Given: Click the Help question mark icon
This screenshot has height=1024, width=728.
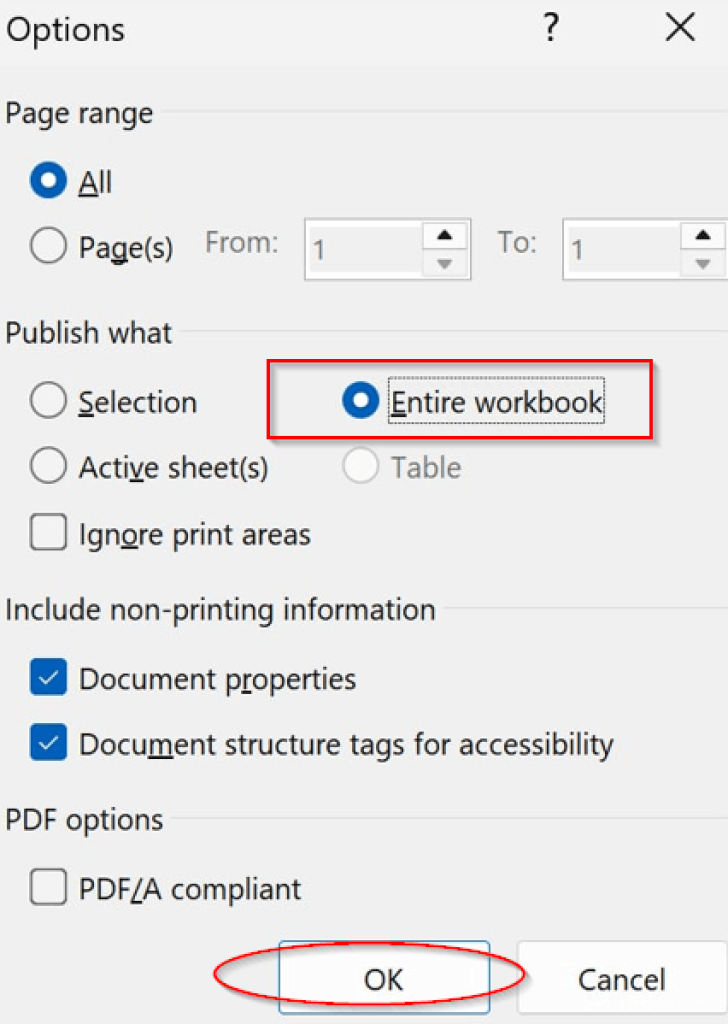Looking at the screenshot, I should 551,29.
